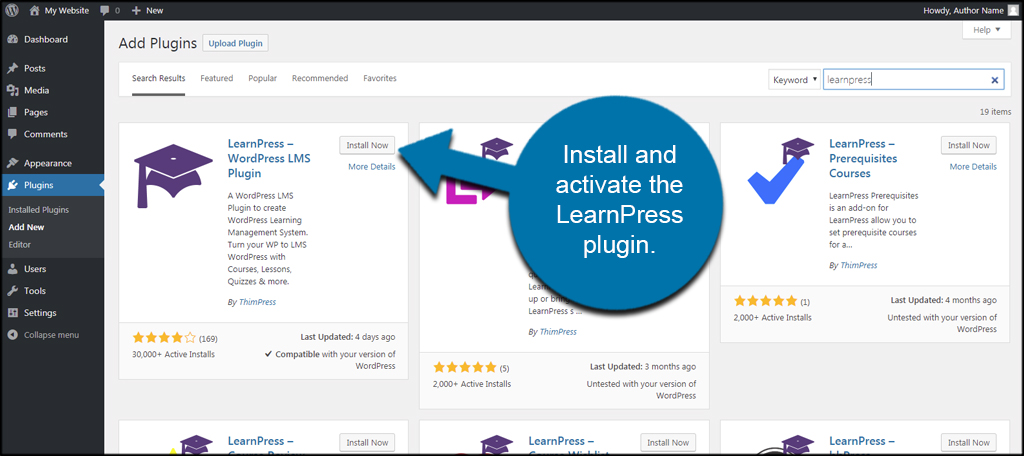This screenshot has height=456, width=1024.
Task: View More Details for LearnPress LMS Plugin
Action: (x=372, y=167)
